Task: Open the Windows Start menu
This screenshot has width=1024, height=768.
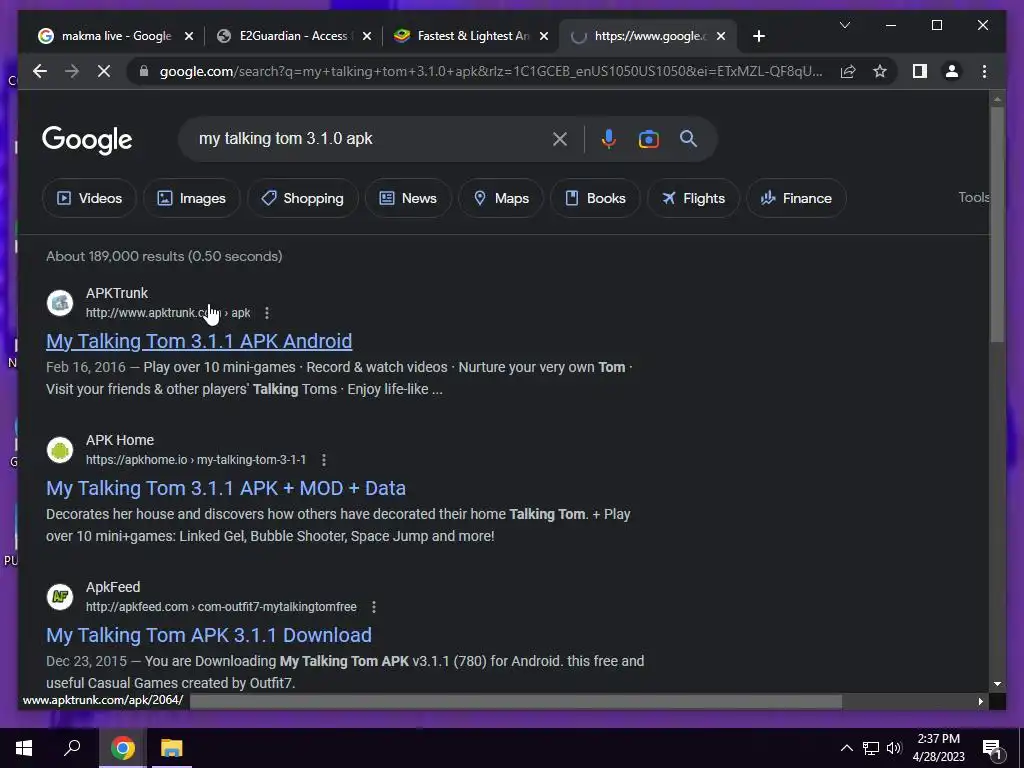Action: pos(24,748)
